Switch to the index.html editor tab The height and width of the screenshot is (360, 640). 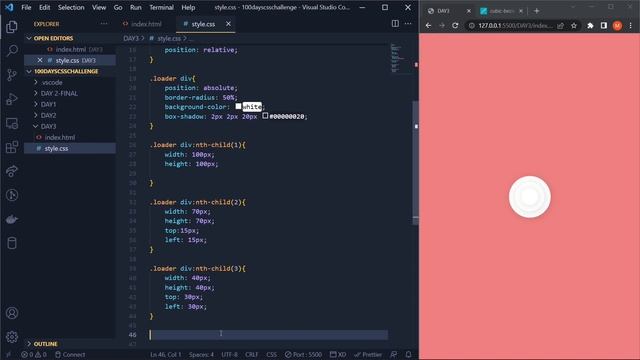[x=146, y=24]
